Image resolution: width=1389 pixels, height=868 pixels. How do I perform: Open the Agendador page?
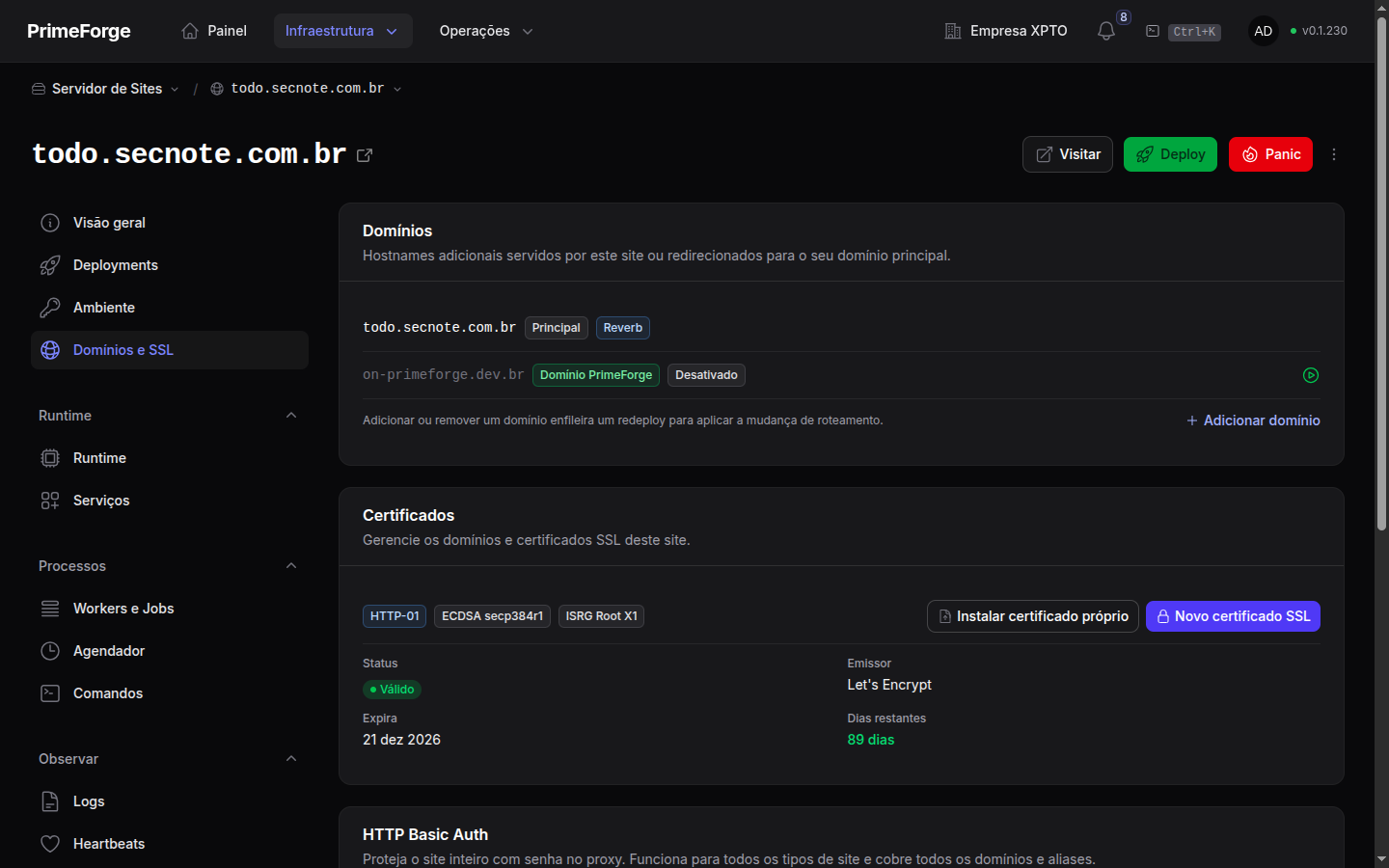tap(170, 651)
